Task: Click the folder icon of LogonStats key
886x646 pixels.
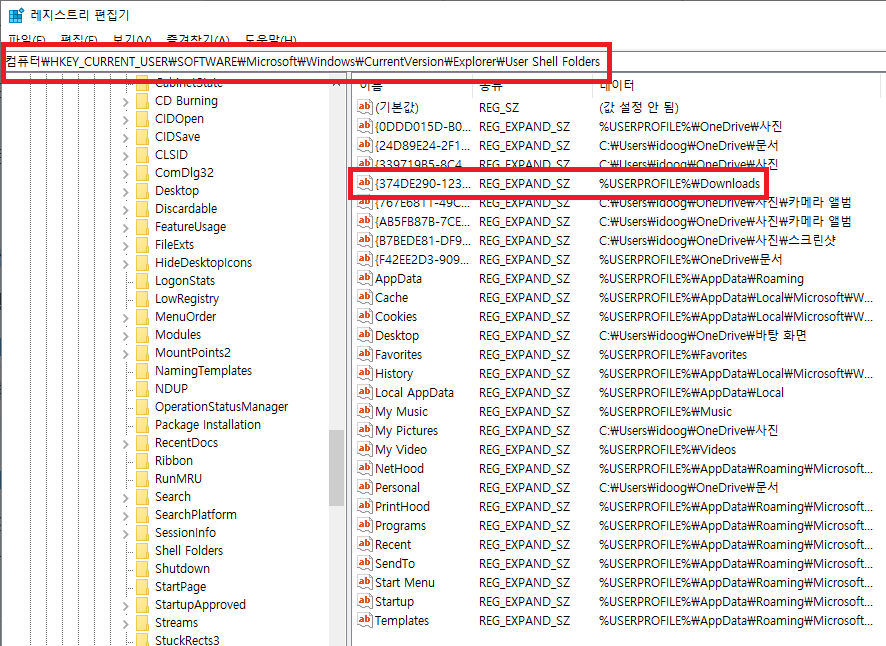Action: [142, 281]
